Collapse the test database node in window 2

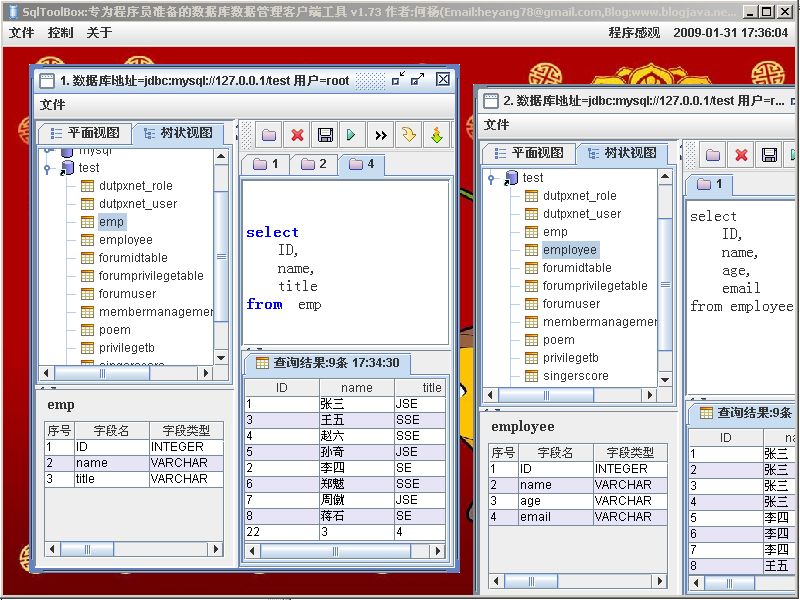pyautogui.click(x=491, y=178)
